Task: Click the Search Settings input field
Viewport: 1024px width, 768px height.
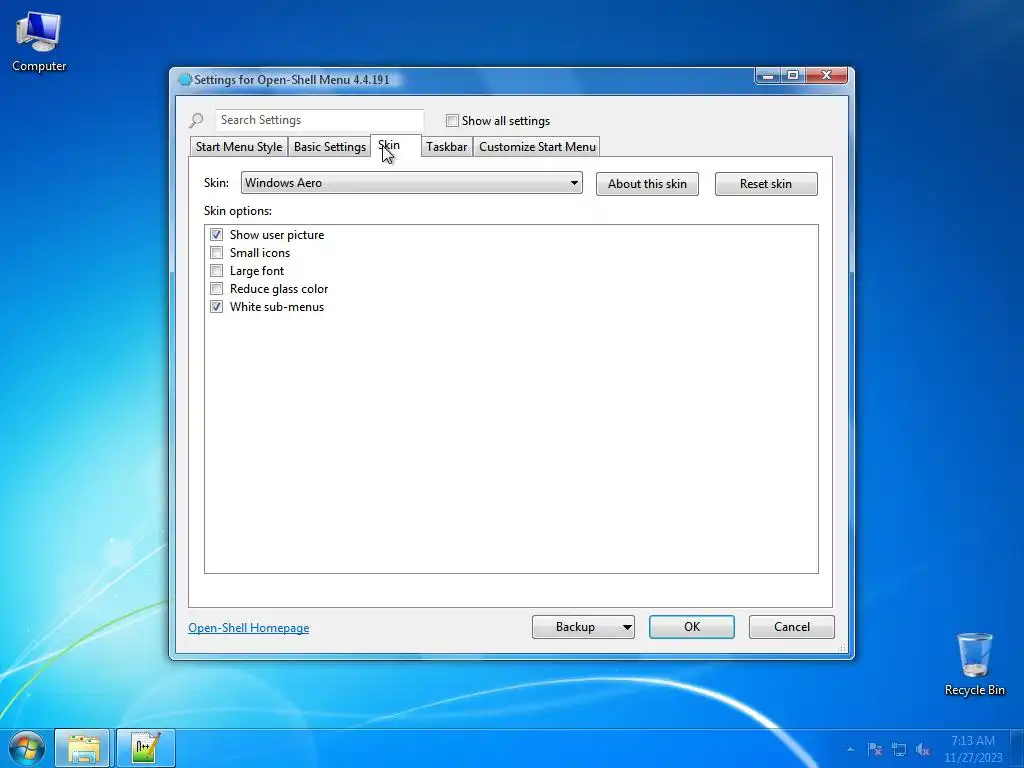Action: point(319,120)
